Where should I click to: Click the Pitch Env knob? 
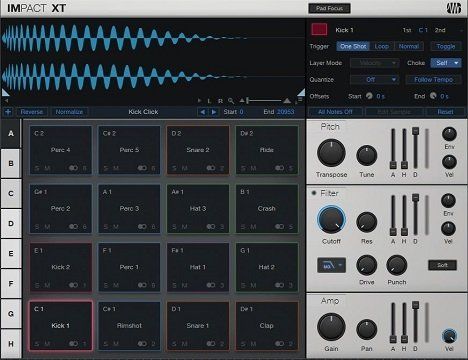pyautogui.click(x=449, y=134)
